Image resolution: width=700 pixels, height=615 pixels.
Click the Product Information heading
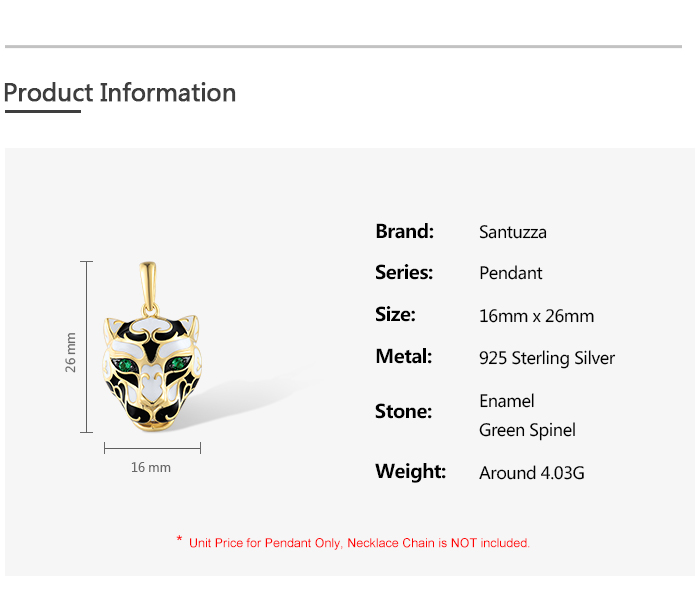pyautogui.click(x=120, y=93)
